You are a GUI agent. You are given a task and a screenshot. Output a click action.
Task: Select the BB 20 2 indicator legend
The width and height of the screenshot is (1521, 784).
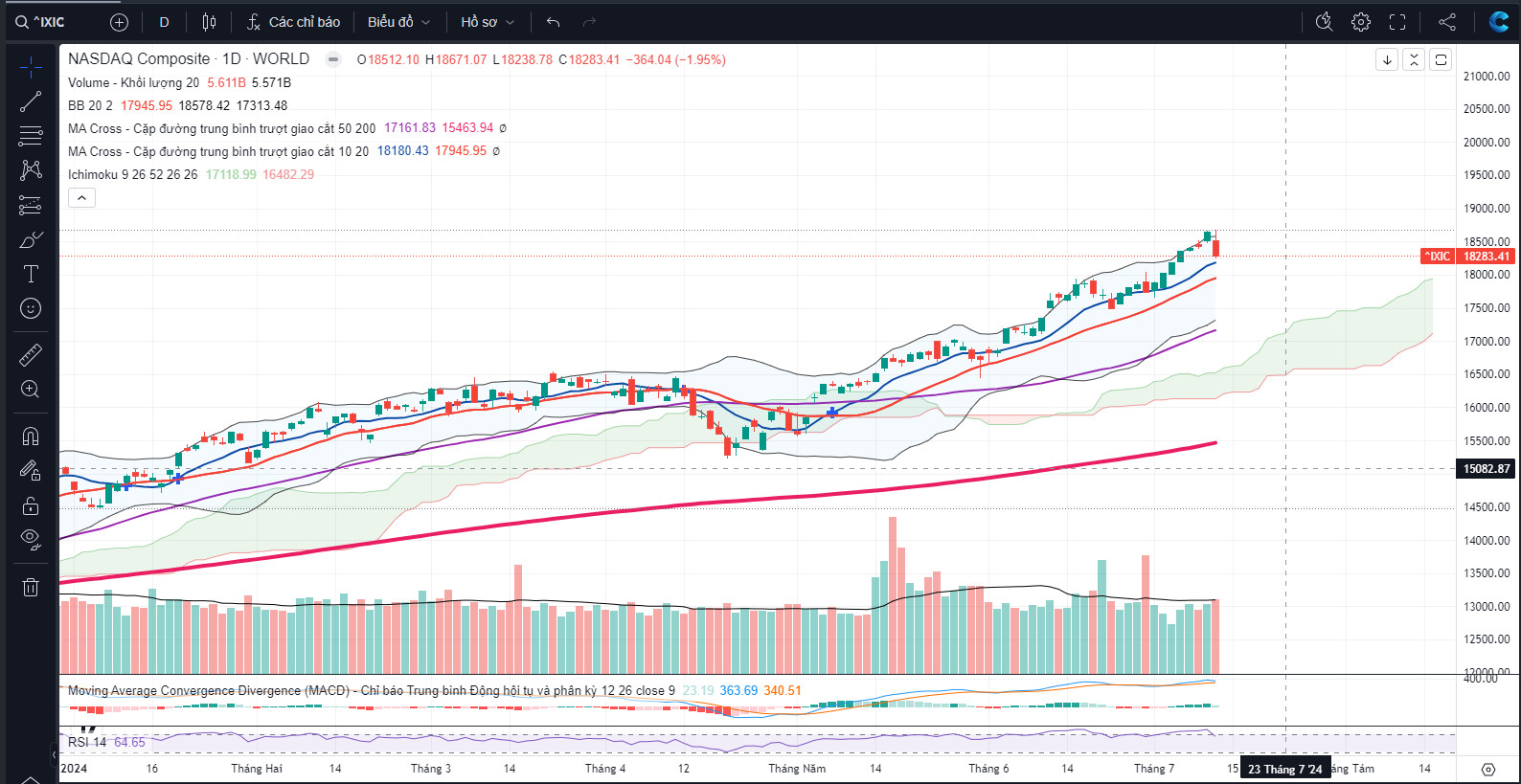[x=90, y=105]
